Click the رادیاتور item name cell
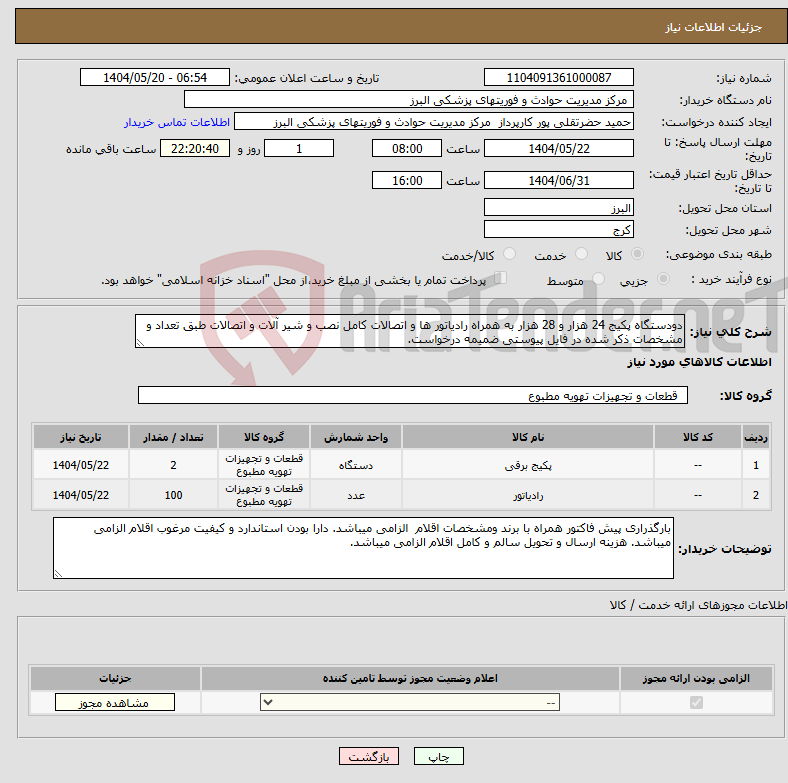Screen dimensions: 788x783 [528, 495]
